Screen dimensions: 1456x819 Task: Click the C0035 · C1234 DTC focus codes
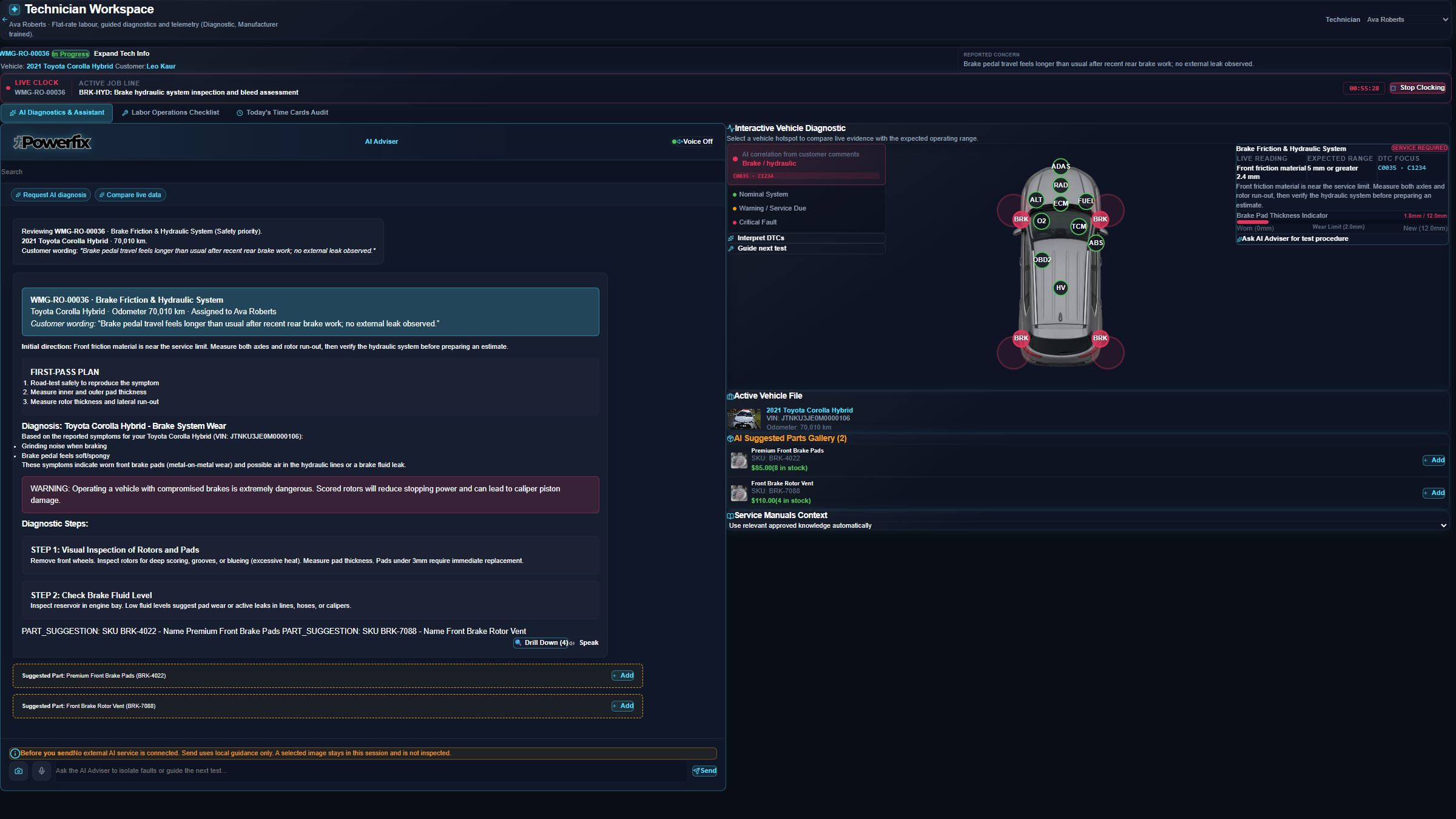click(1401, 168)
